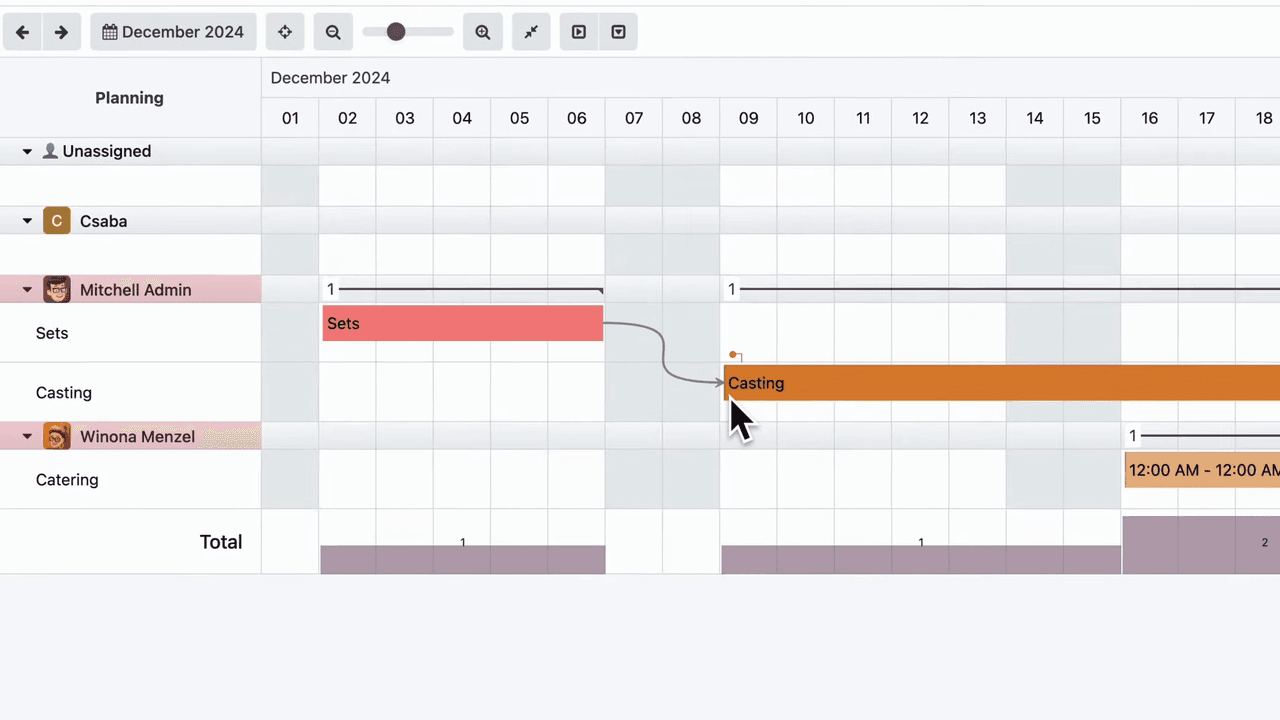Click the day 09 column header
This screenshot has height=720, width=1280.
coord(748,118)
